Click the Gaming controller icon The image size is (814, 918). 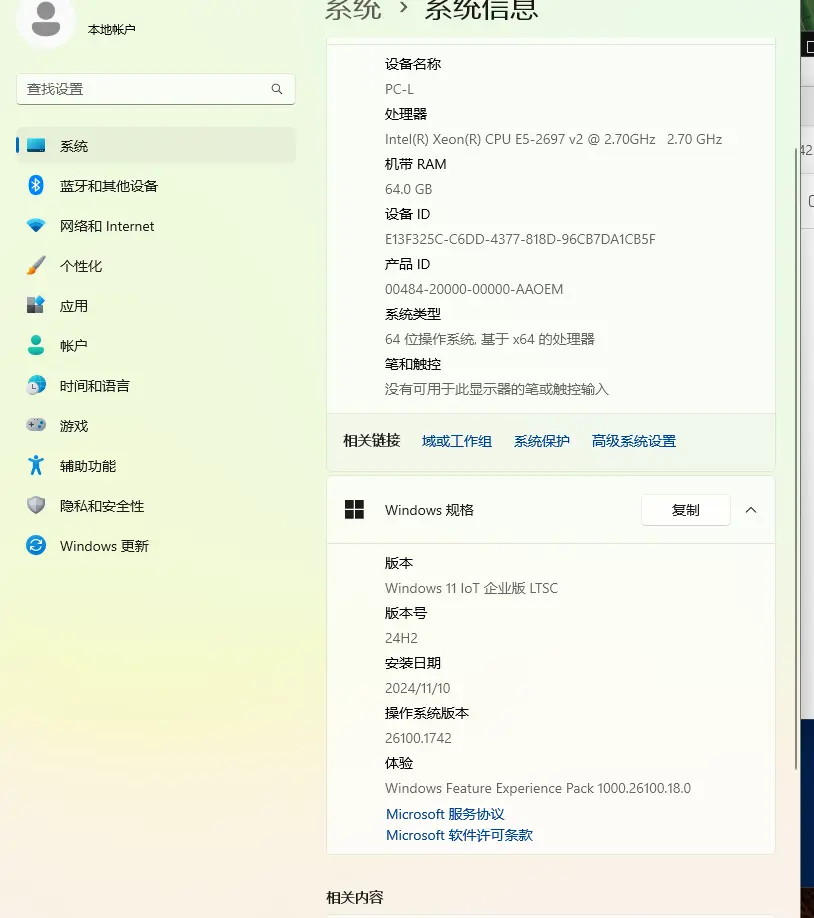pos(36,424)
